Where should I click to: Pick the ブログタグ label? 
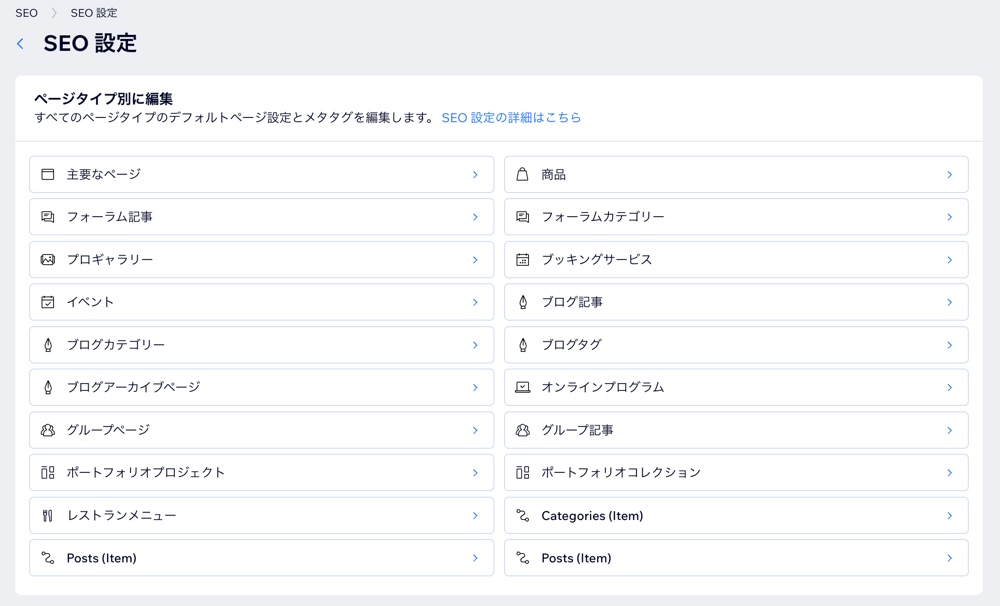(571, 345)
